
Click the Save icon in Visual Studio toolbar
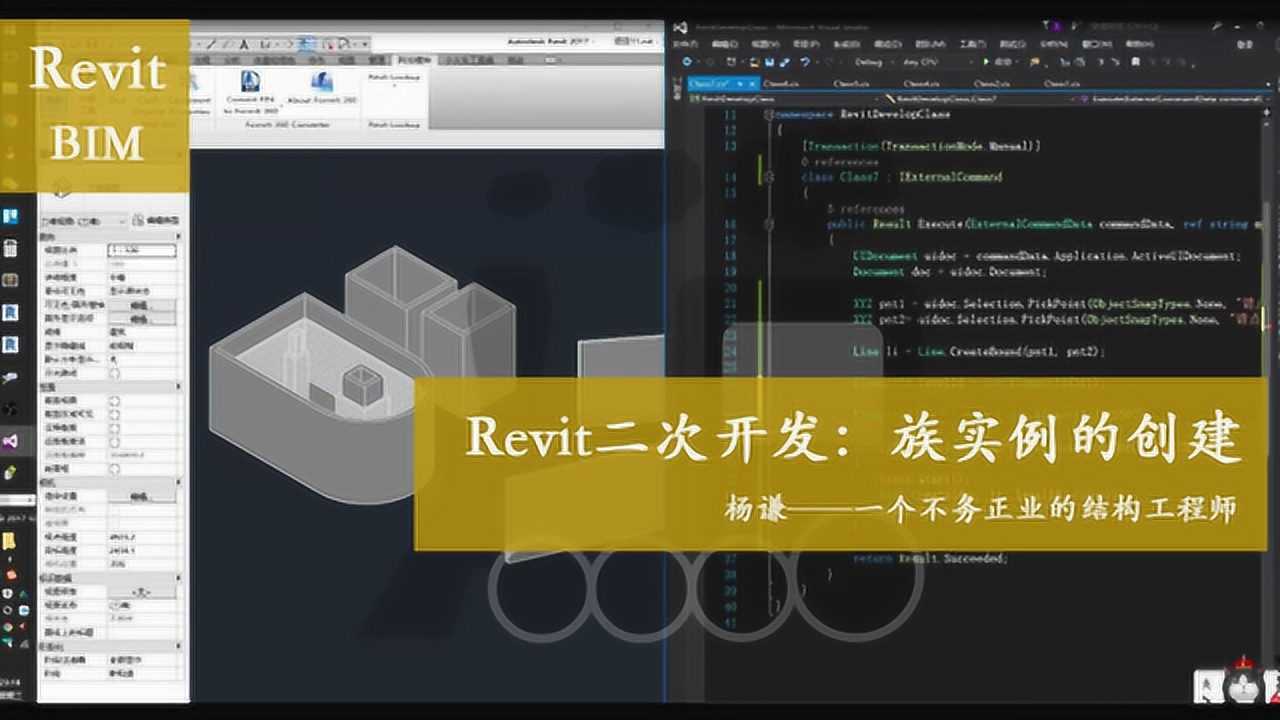pos(770,61)
